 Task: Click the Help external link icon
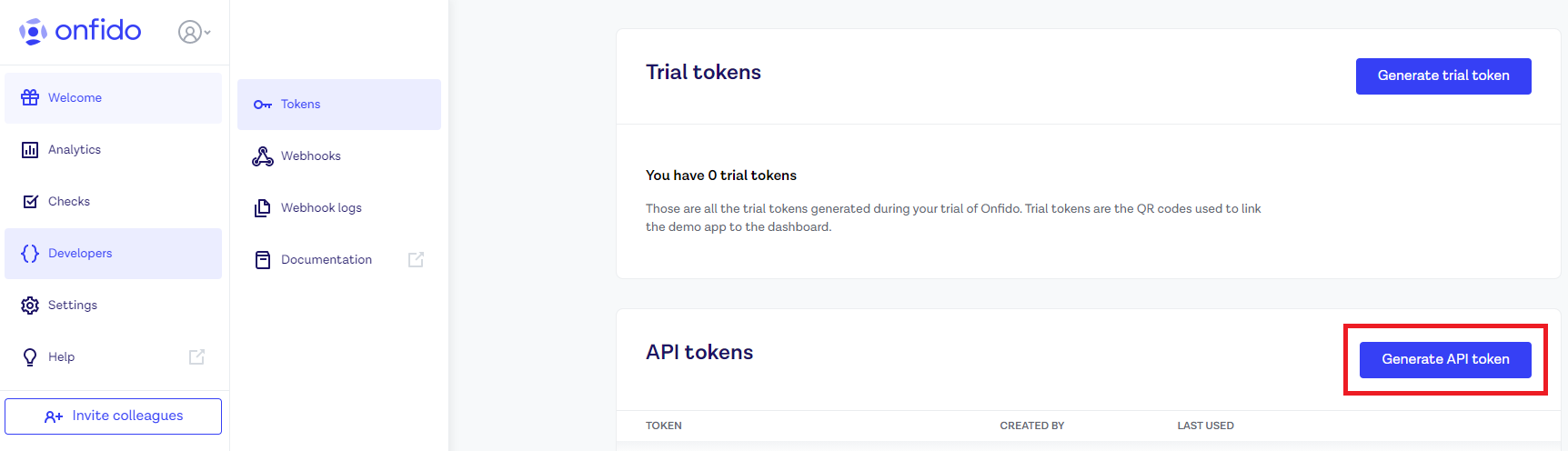click(196, 357)
